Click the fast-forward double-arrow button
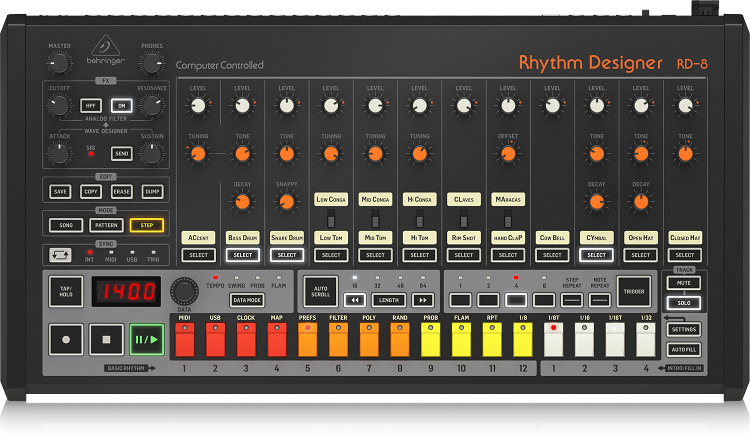The width and height of the screenshot is (750, 436). pos(422,299)
